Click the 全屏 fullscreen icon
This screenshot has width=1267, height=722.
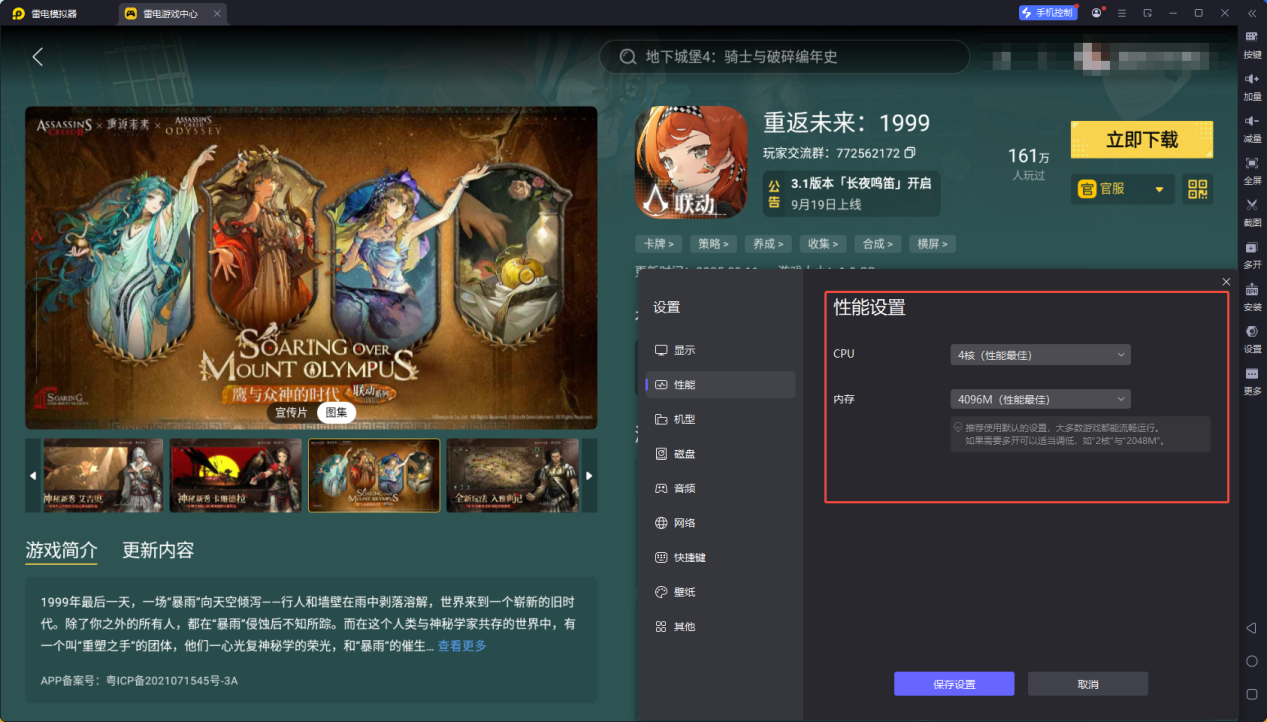[1252, 163]
